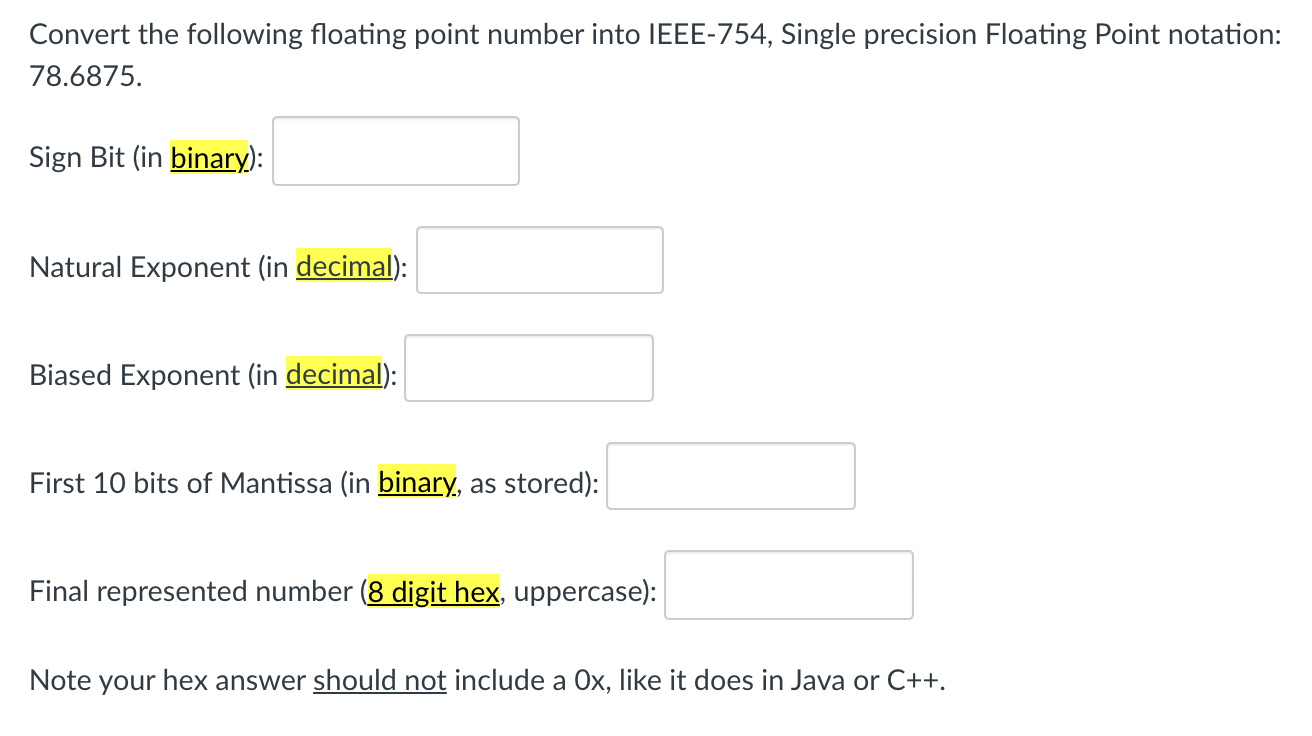Image resolution: width=1312 pixels, height=736 pixels.
Task: Click the Final represented number label
Action: (x=191, y=592)
